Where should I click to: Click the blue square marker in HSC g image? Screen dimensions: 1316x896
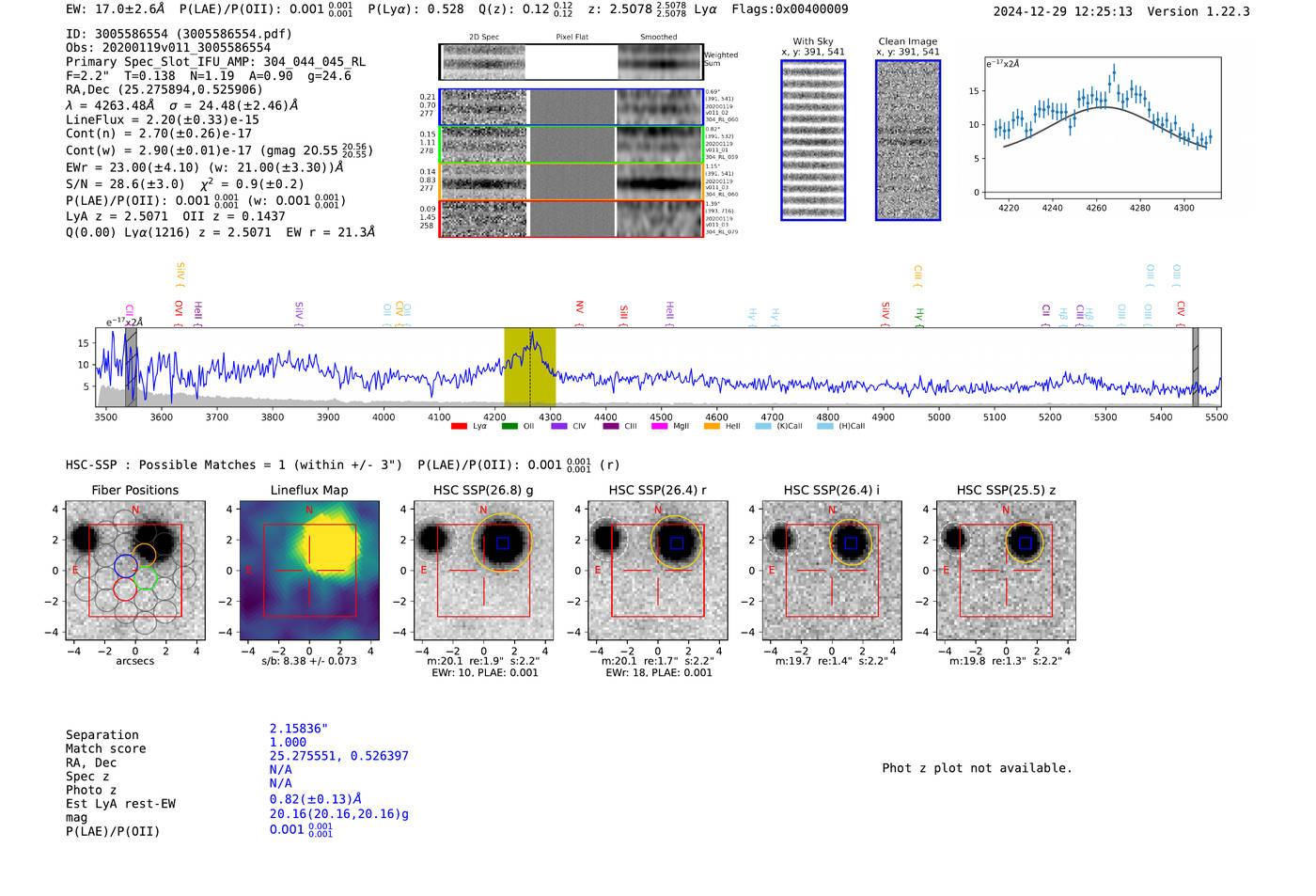pyautogui.click(x=502, y=542)
